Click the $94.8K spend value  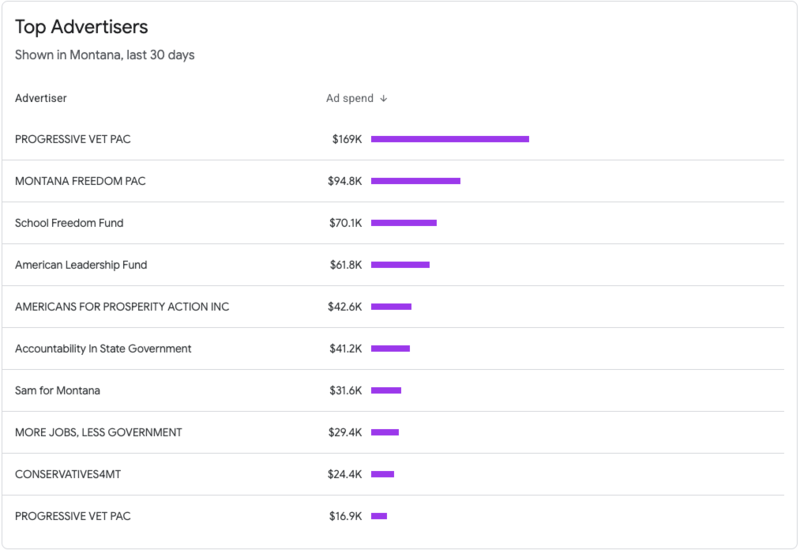(x=345, y=181)
